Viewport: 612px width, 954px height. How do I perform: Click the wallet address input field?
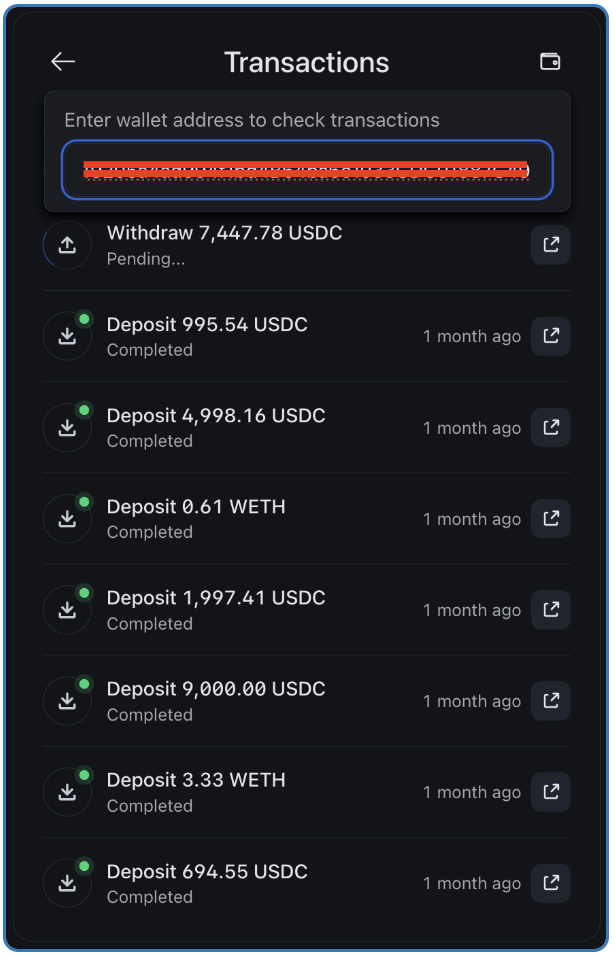pos(307,170)
